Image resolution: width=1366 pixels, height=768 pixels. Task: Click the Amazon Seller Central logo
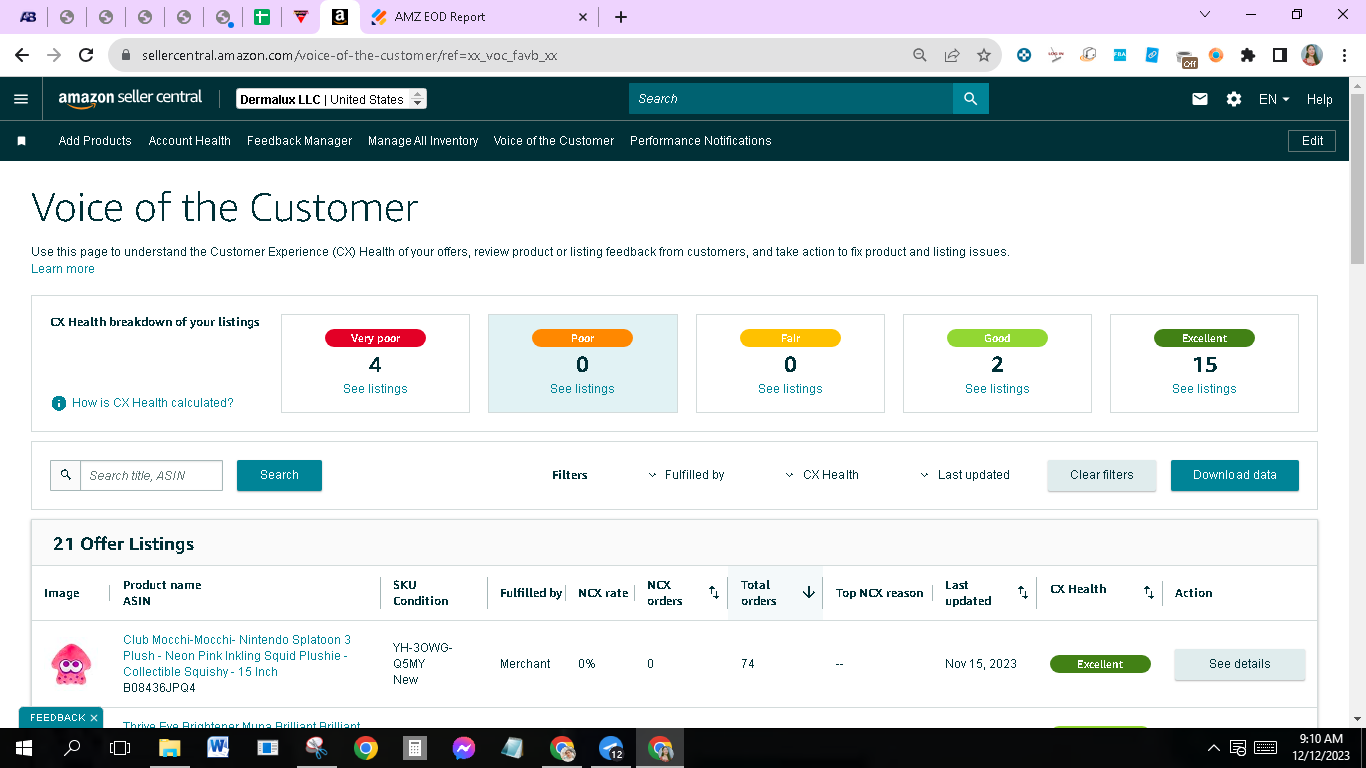130,98
